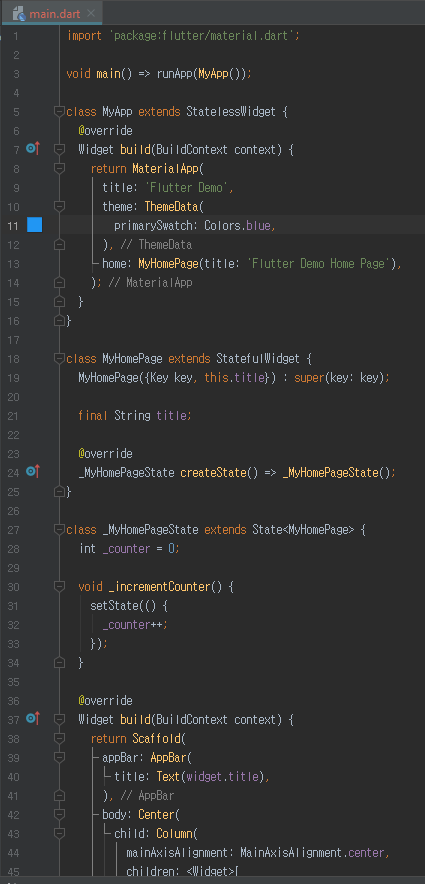Click _counter++ on line 32

[x=134, y=625]
